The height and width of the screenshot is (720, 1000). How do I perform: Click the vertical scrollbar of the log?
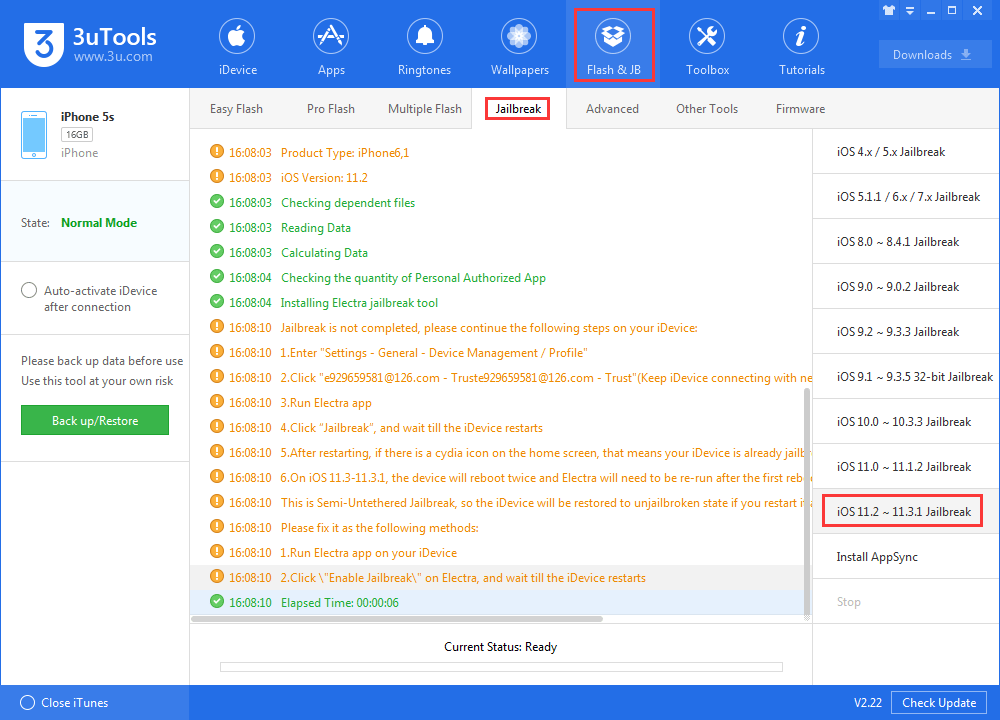807,501
